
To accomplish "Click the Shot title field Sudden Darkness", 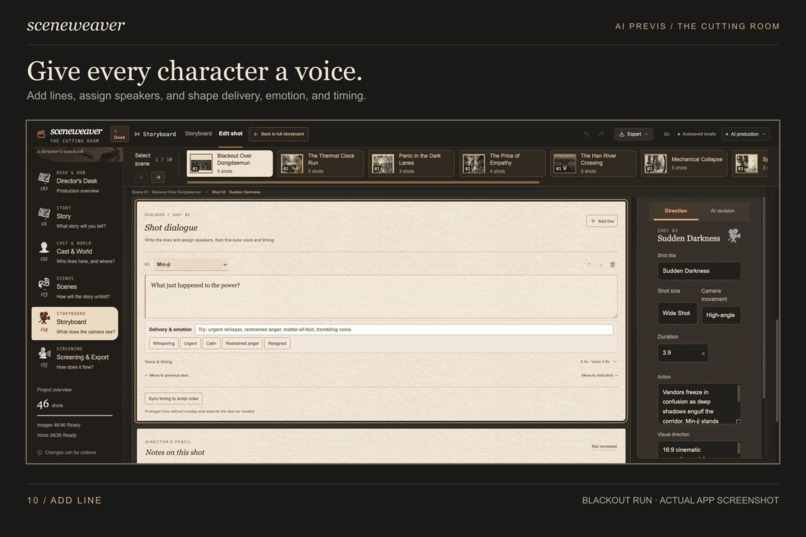I will pyautogui.click(x=699, y=271).
